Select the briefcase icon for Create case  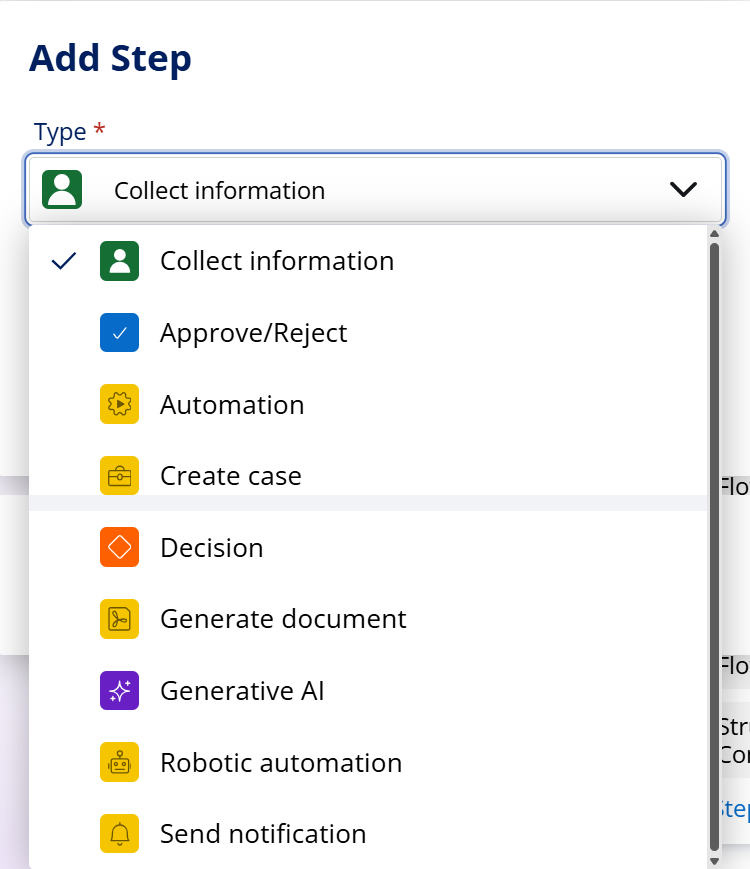tap(119, 476)
